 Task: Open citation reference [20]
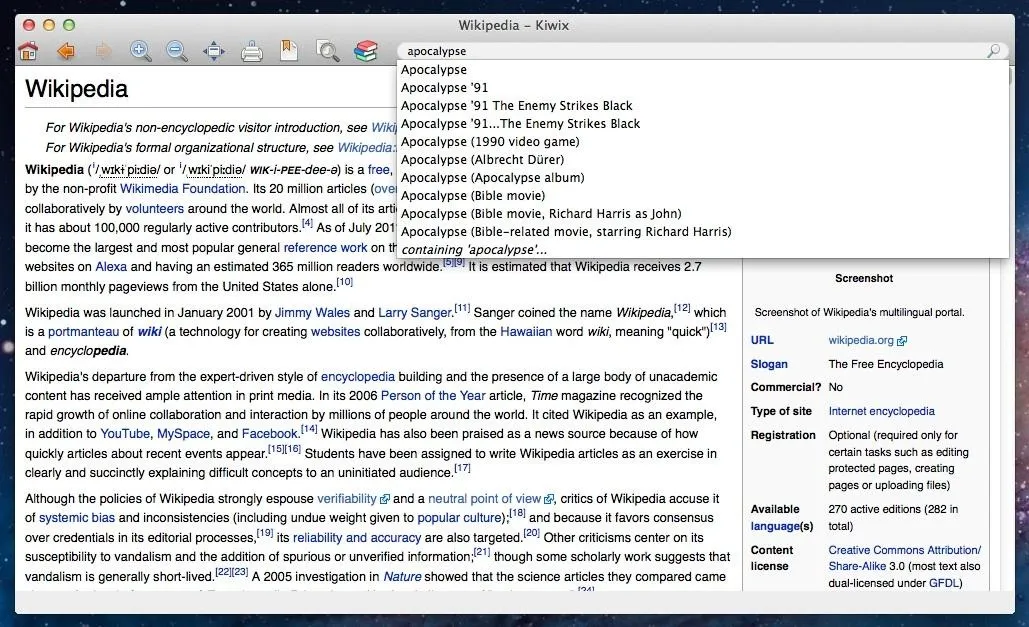(532, 532)
